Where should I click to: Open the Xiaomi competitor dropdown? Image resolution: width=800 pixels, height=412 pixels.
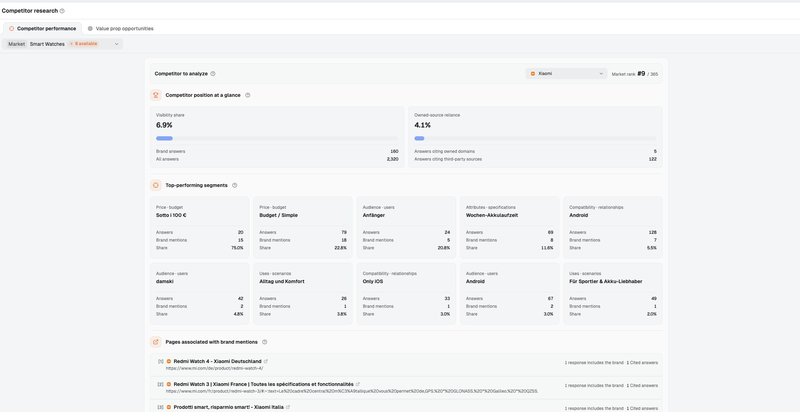click(566, 73)
